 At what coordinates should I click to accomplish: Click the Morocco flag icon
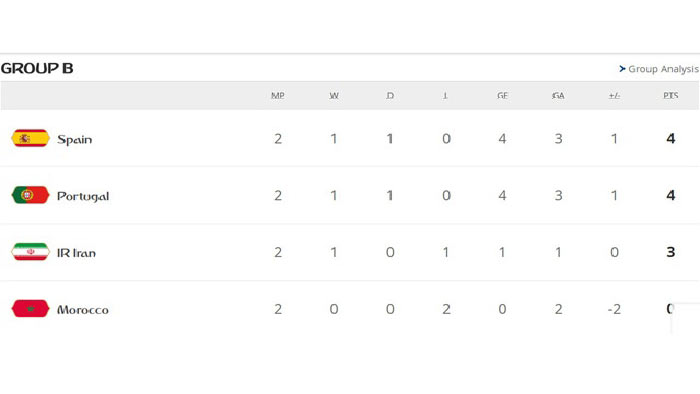tap(30, 308)
